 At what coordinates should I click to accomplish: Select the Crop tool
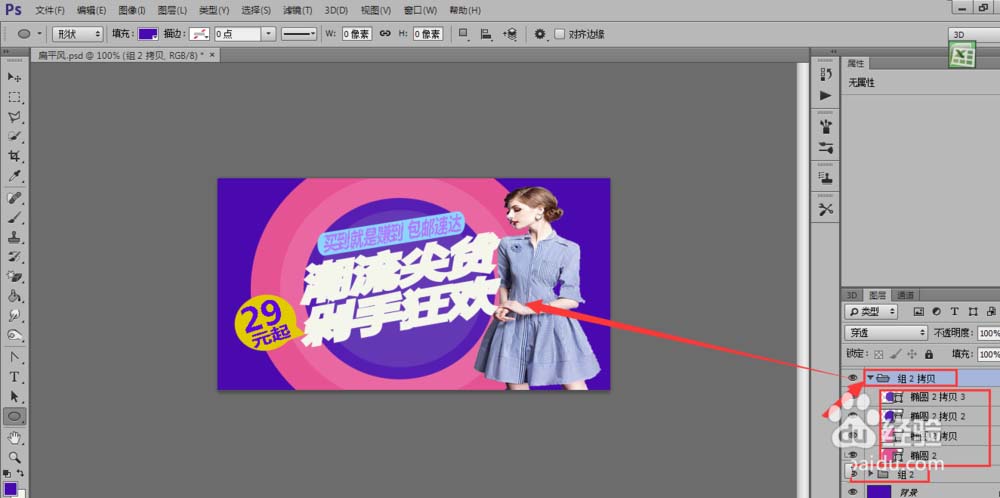tap(14, 156)
